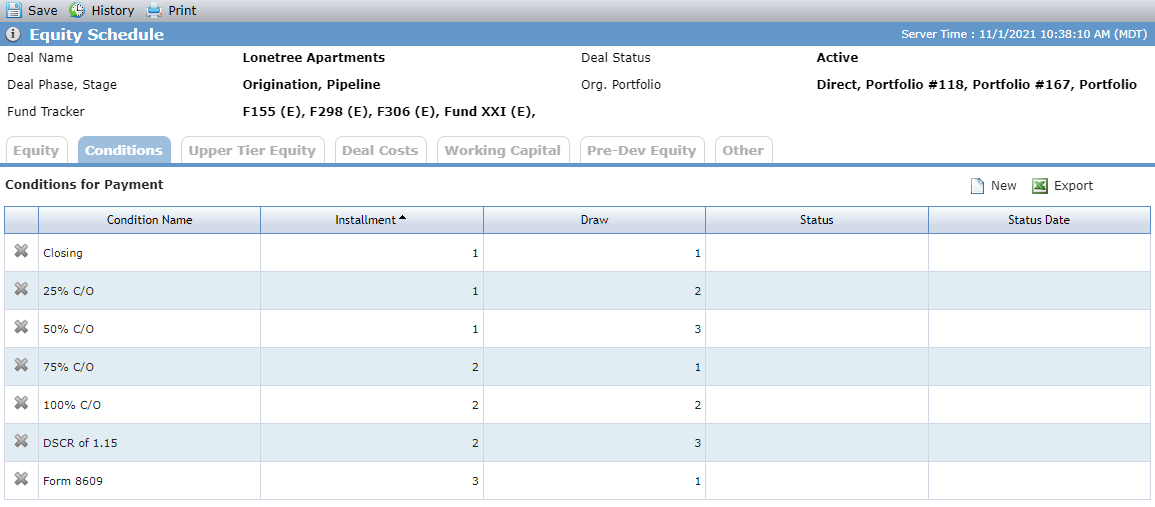Delete the Closing condition row
Screen dimensions: 1155x507
pos(21,251)
